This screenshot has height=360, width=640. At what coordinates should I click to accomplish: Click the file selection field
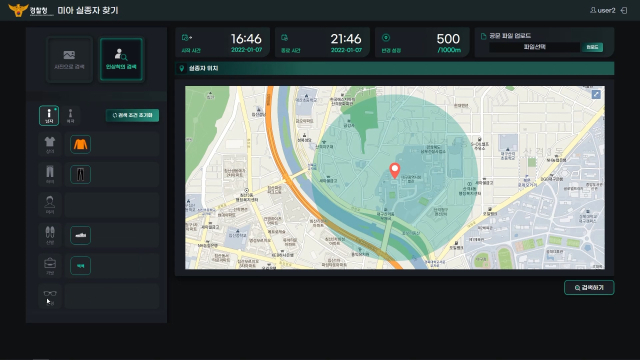tap(534, 47)
